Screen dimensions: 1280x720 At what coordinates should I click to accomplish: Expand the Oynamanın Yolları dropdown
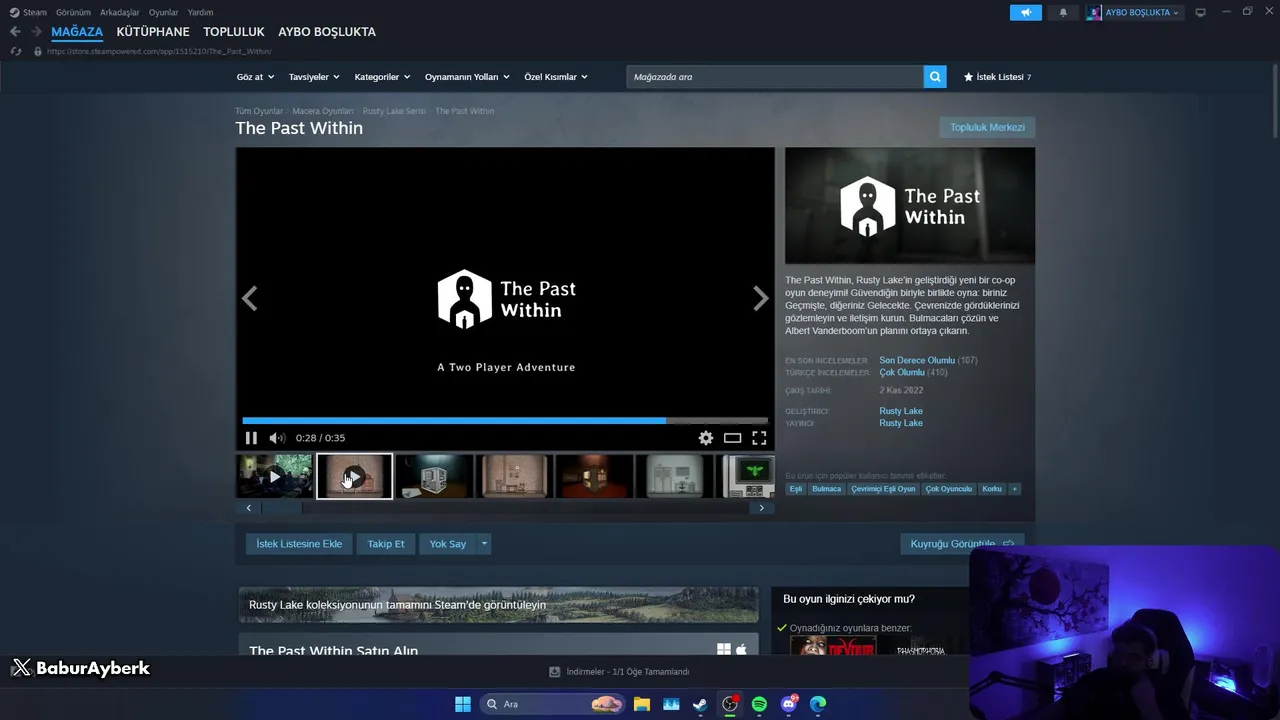pyautogui.click(x=467, y=77)
